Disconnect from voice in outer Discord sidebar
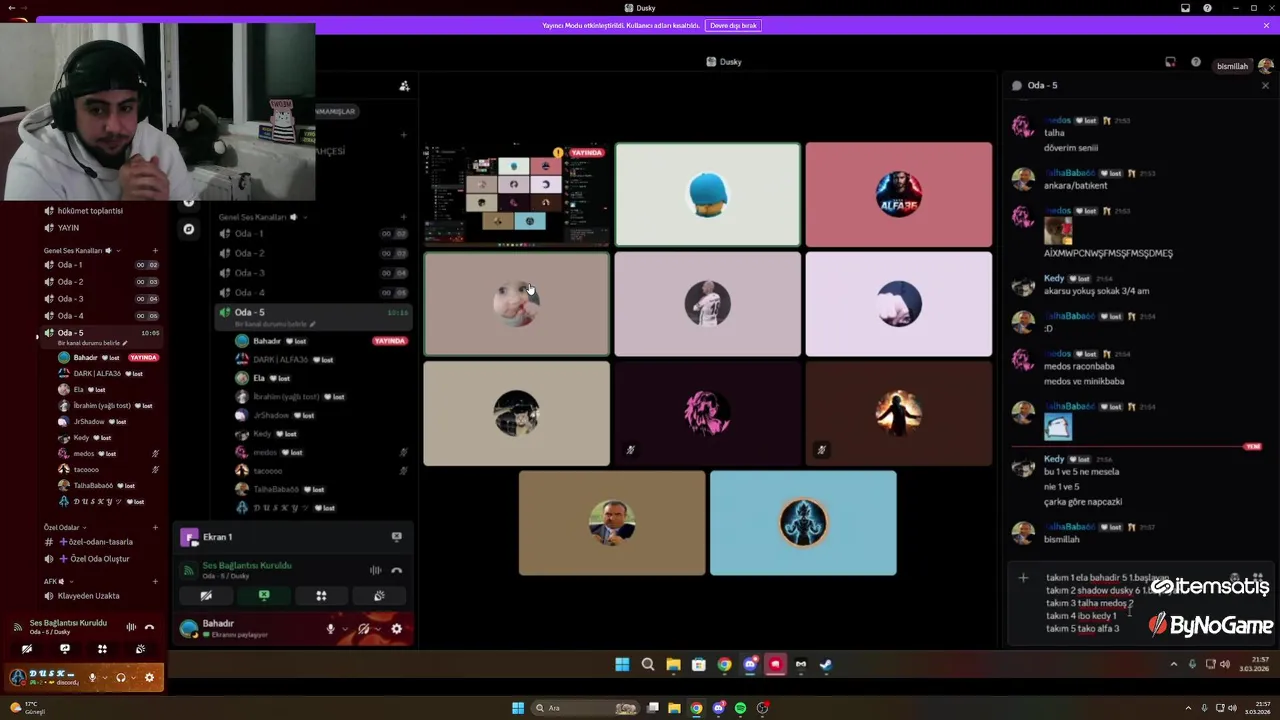This screenshot has width=1280, height=720. pyautogui.click(x=149, y=627)
